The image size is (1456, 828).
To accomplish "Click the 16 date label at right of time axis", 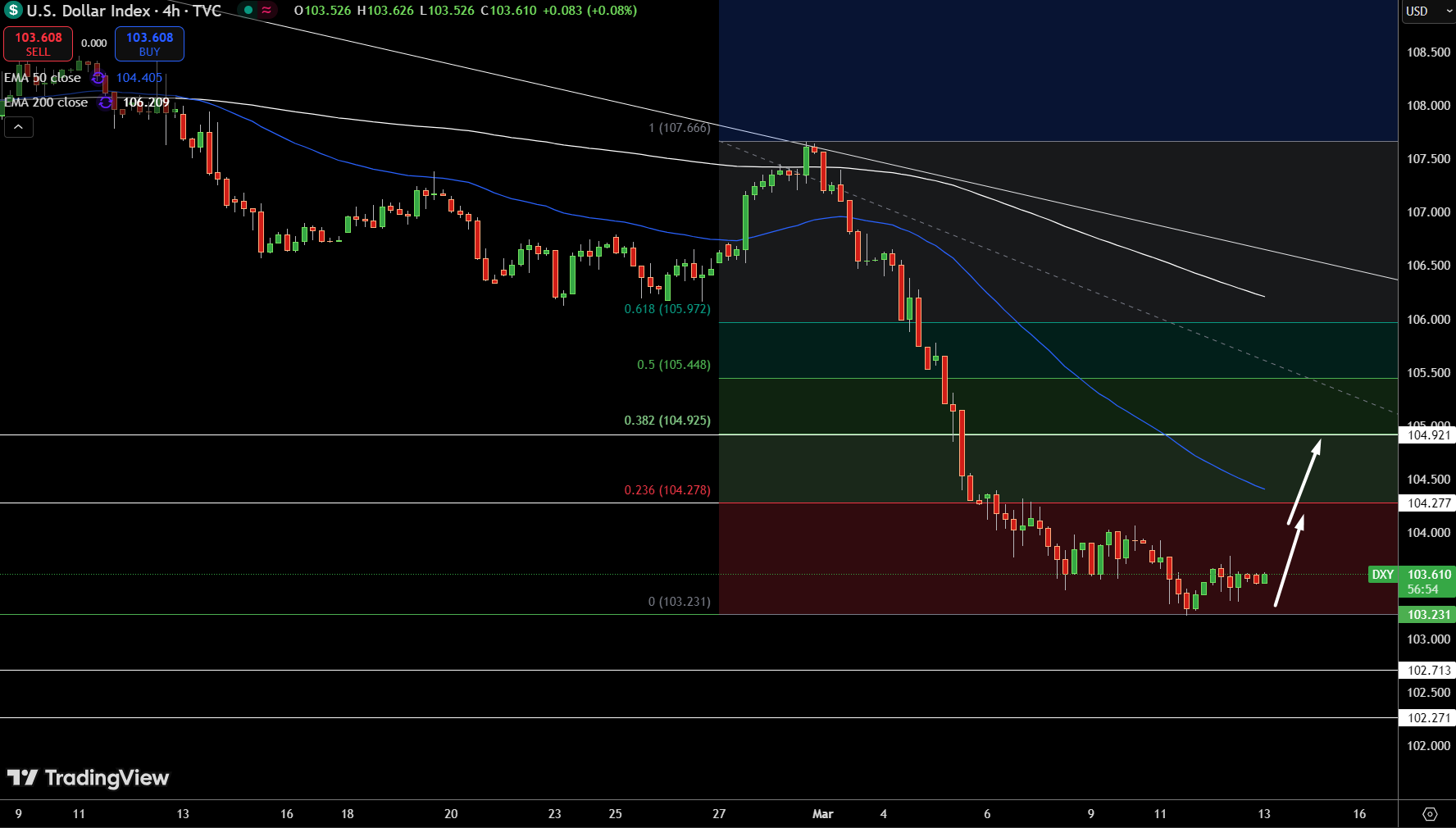I will tap(1359, 814).
